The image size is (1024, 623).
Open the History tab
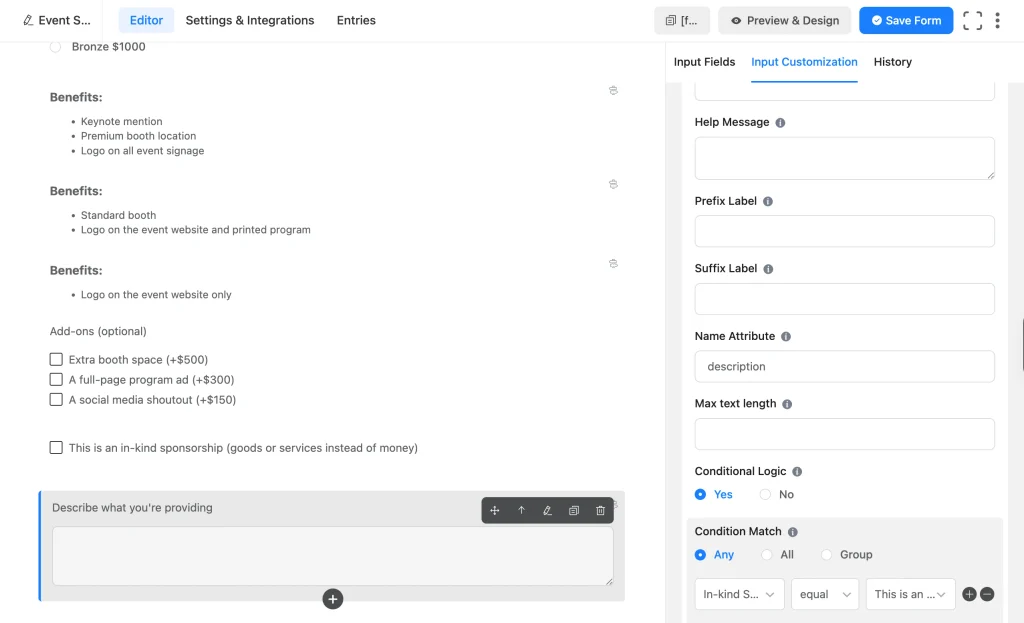[x=893, y=62]
